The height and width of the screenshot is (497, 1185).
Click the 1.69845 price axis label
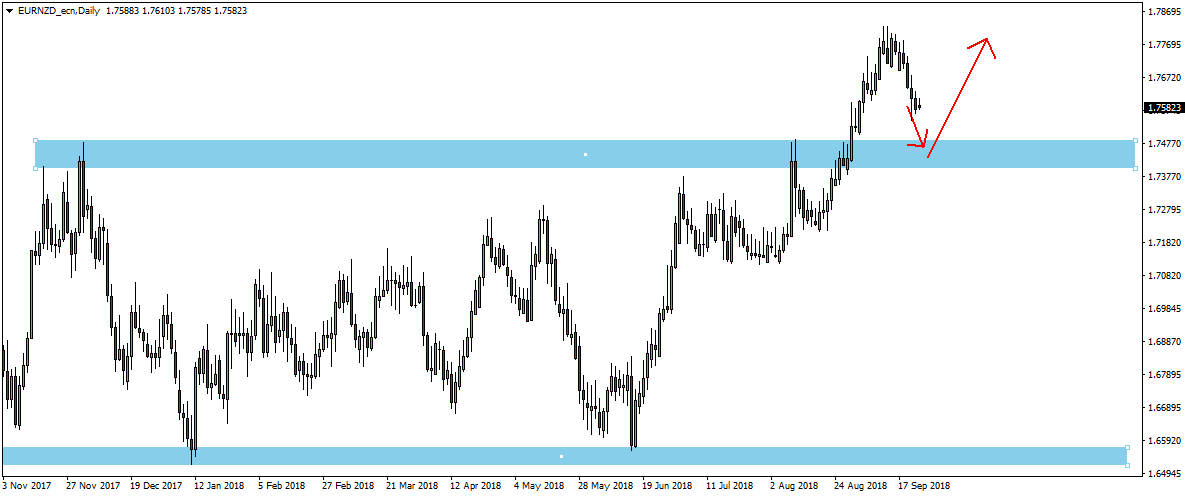tap(1164, 309)
